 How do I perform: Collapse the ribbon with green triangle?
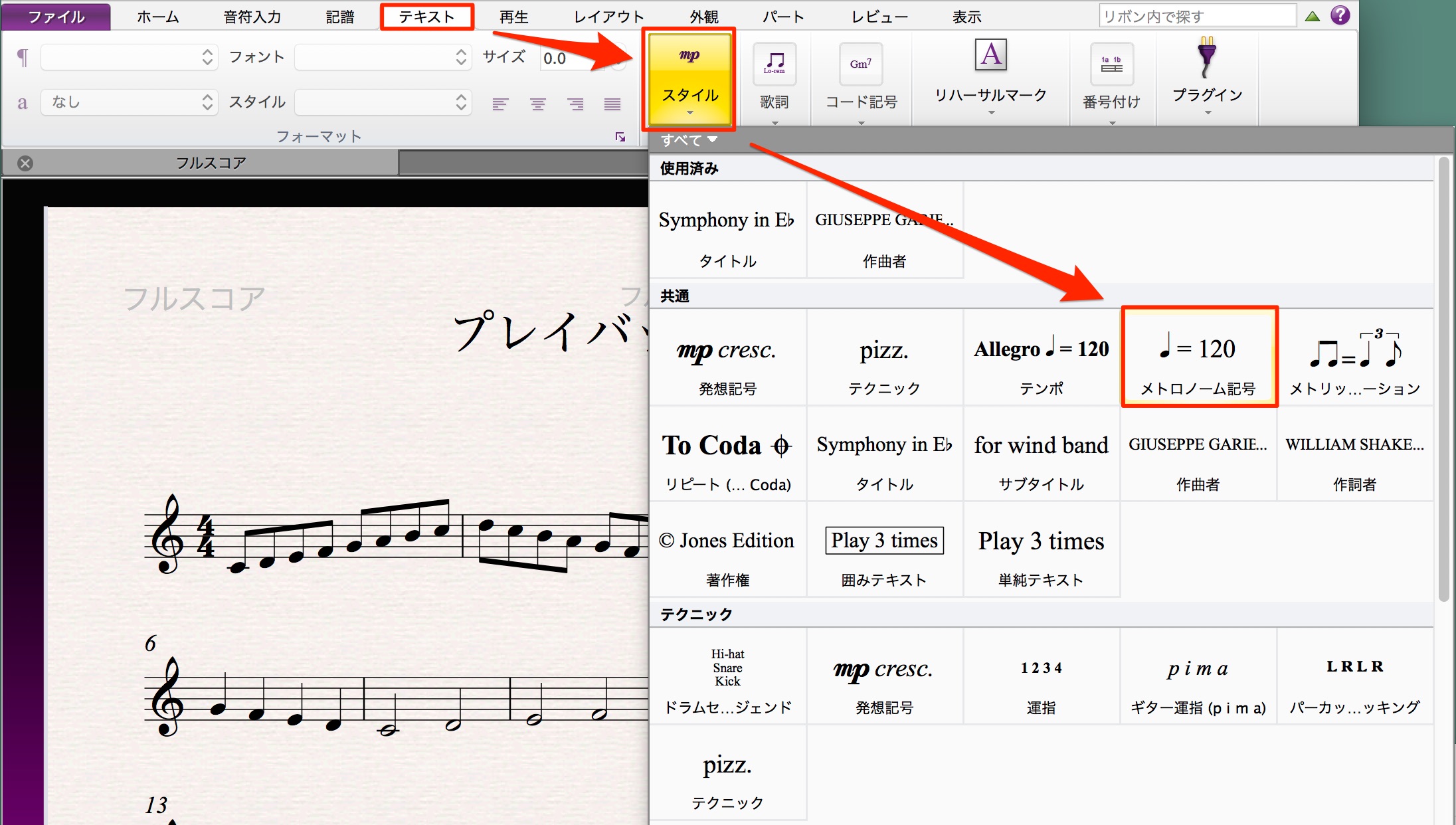(x=1313, y=17)
